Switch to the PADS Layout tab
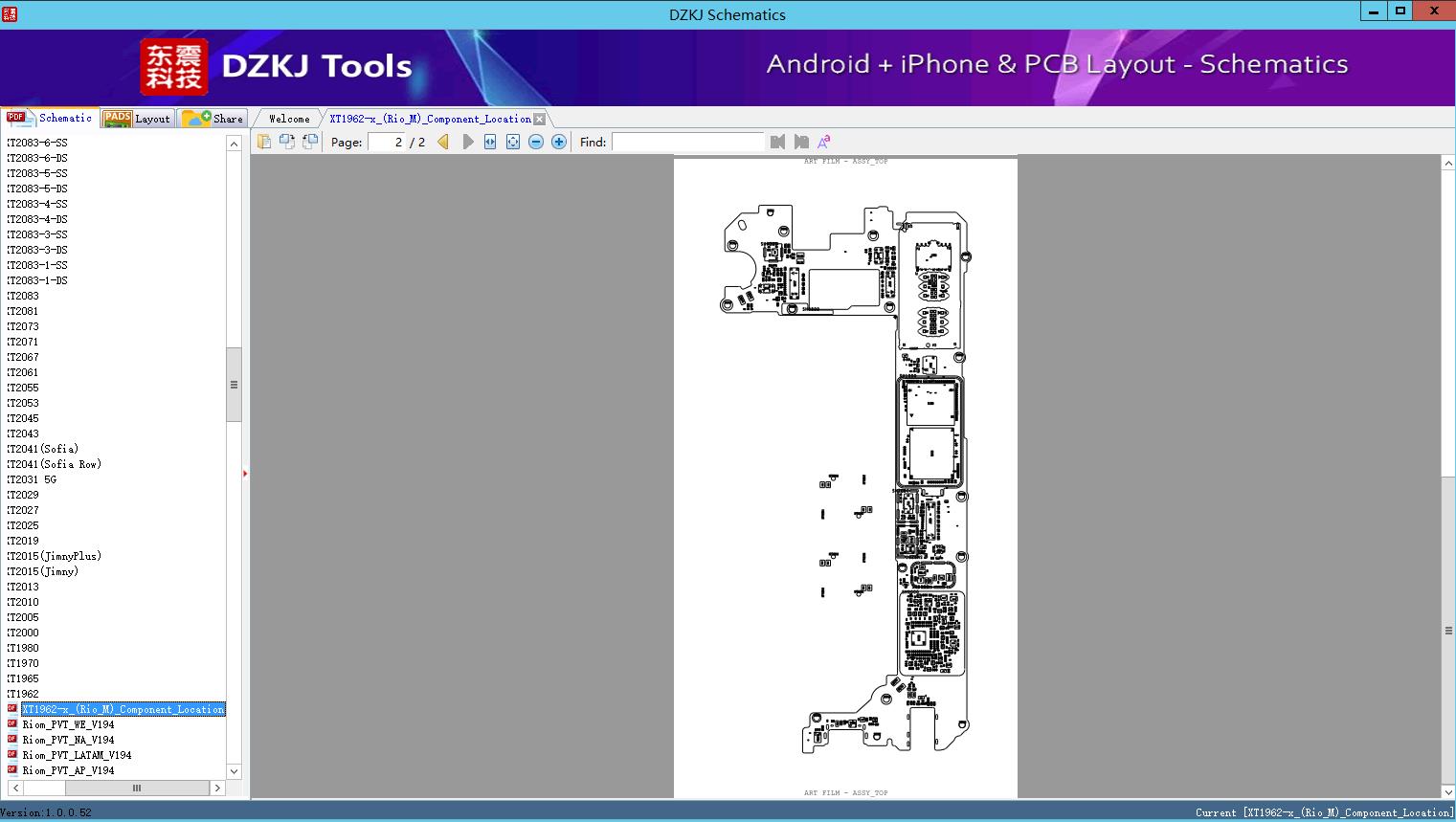 (137, 118)
